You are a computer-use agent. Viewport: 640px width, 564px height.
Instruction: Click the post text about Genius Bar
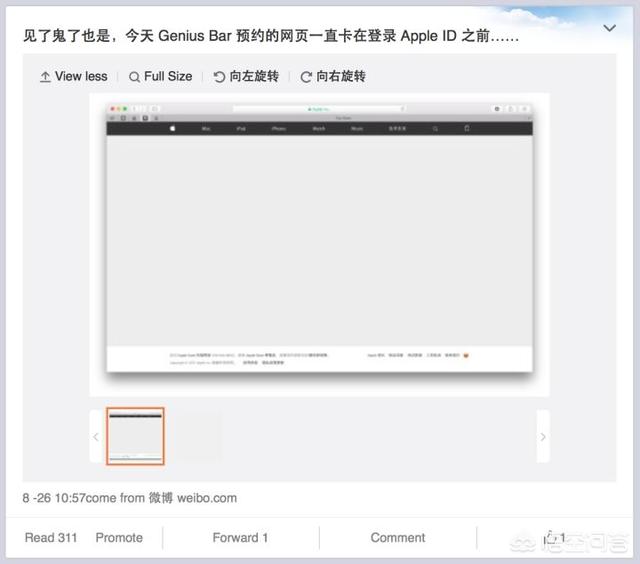pyautogui.click(x=271, y=36)
